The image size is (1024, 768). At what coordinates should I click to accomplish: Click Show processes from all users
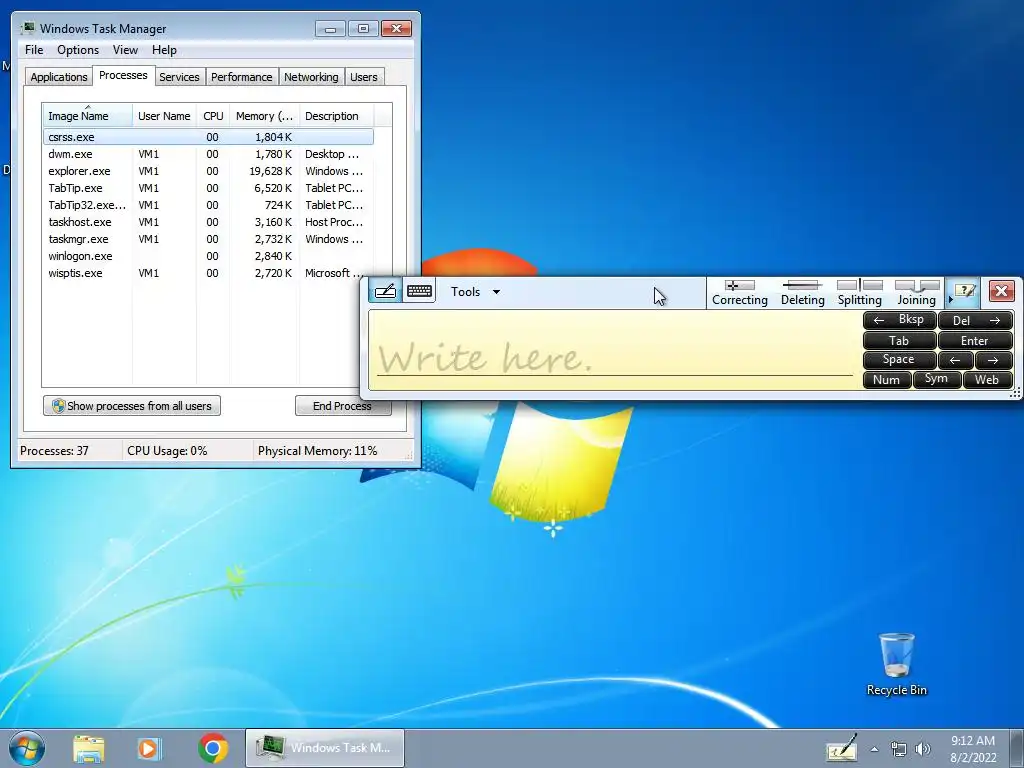click(132, 406)
